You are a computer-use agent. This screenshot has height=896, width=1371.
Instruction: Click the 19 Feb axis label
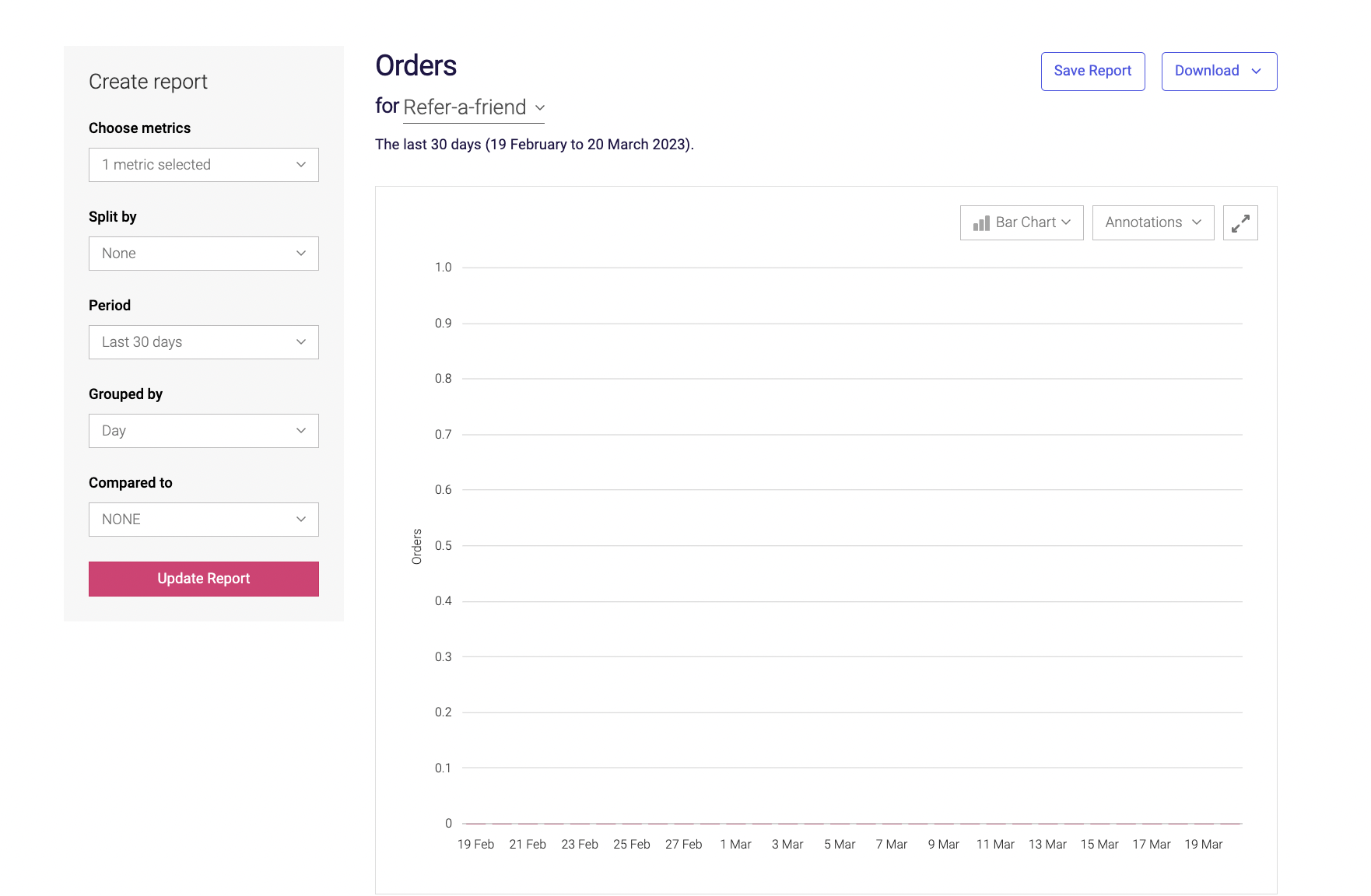coord(475,845)
